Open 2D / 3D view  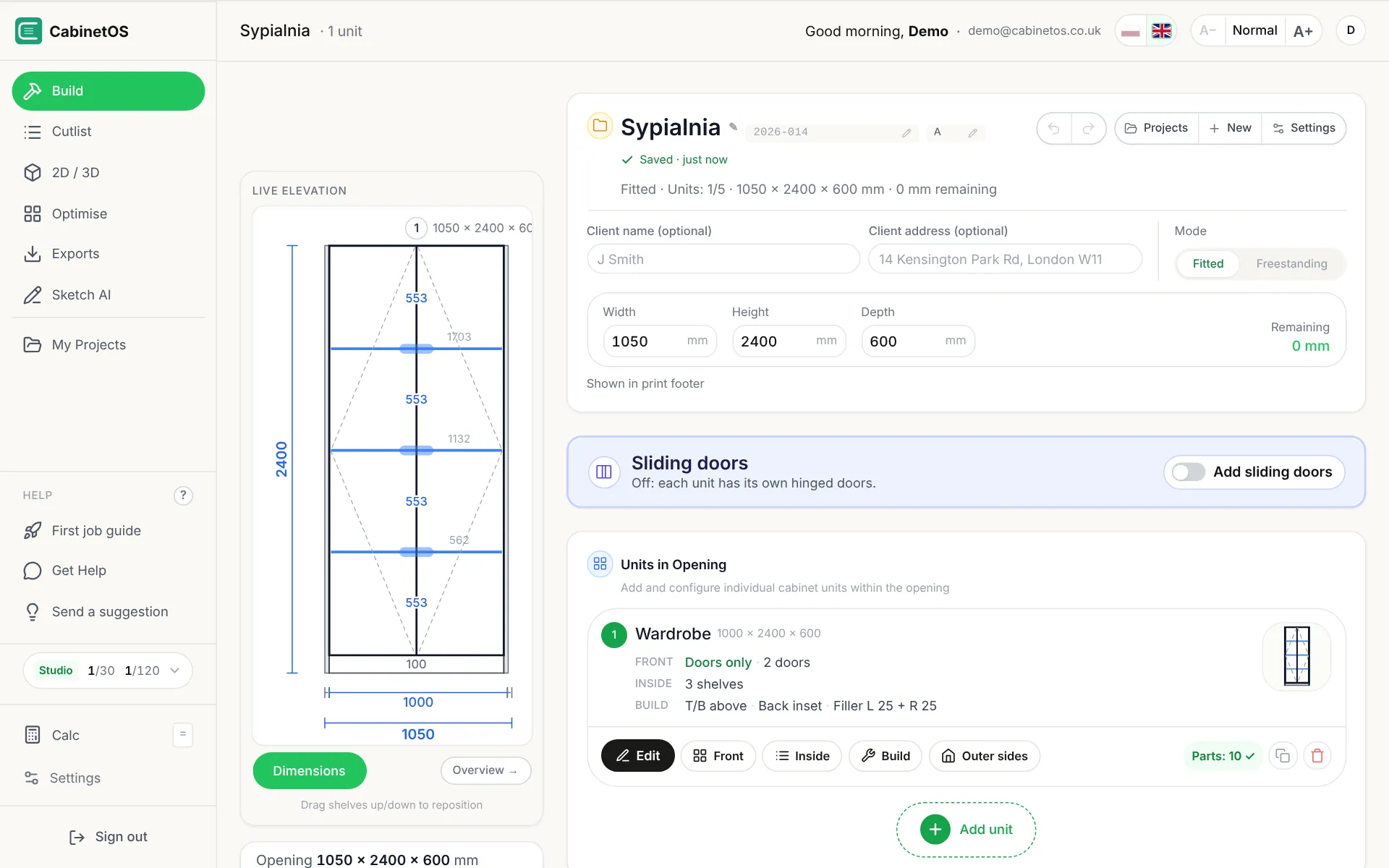tap(109, 173)
